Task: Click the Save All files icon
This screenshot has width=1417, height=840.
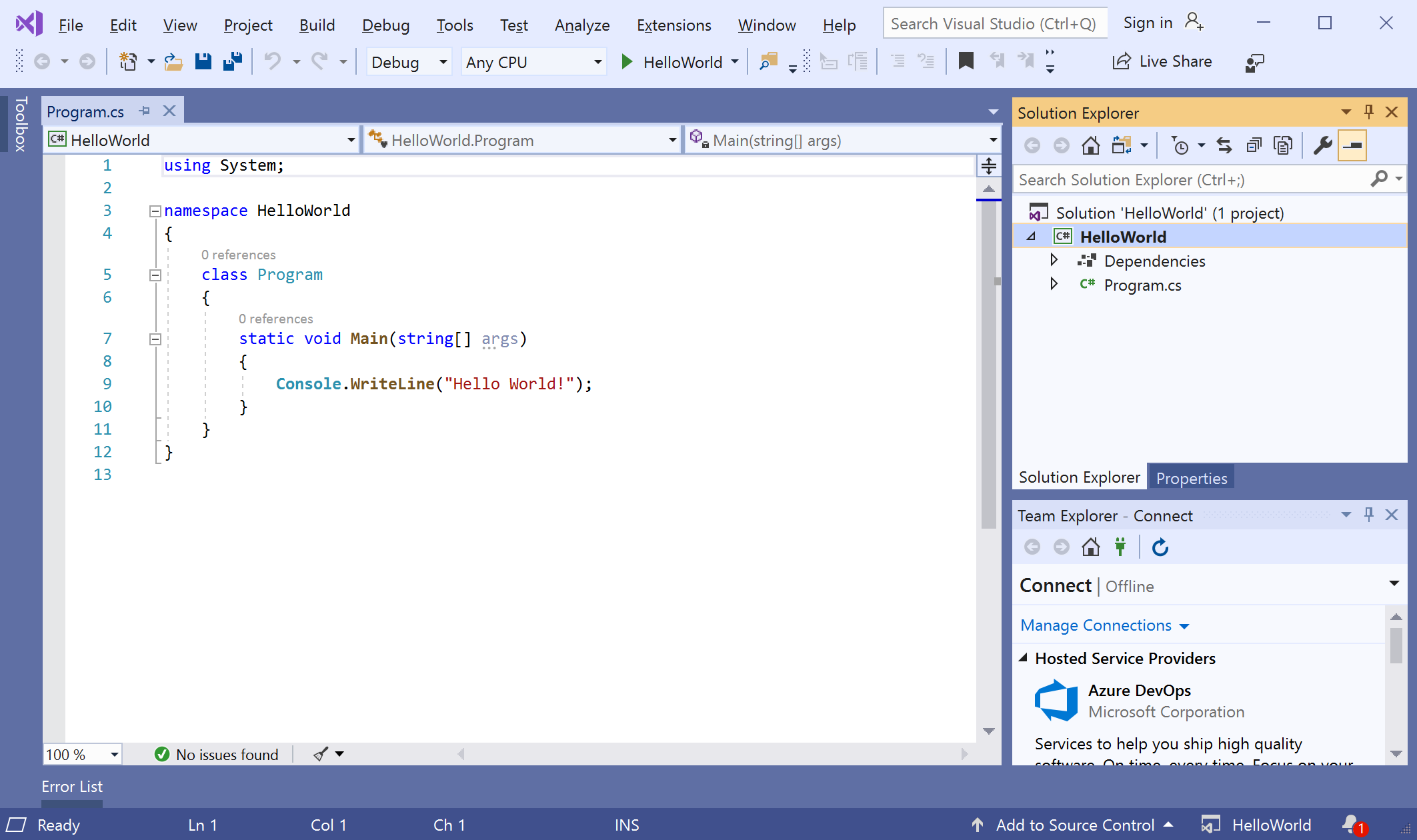Action: point(233,62)
